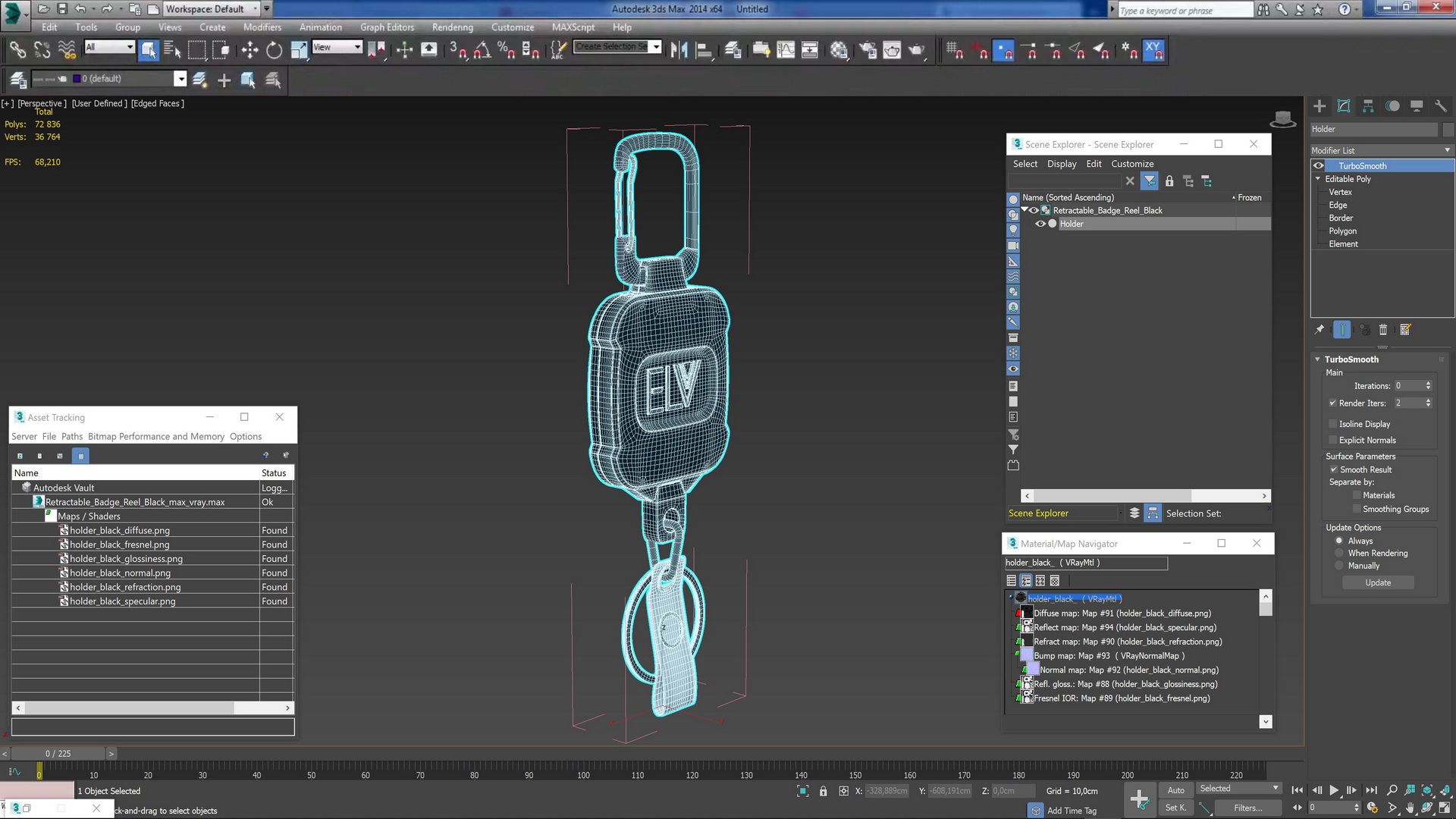Open the Modifiers menu
Viewport: 1456px width, 819px height.
tap(262, 27)
